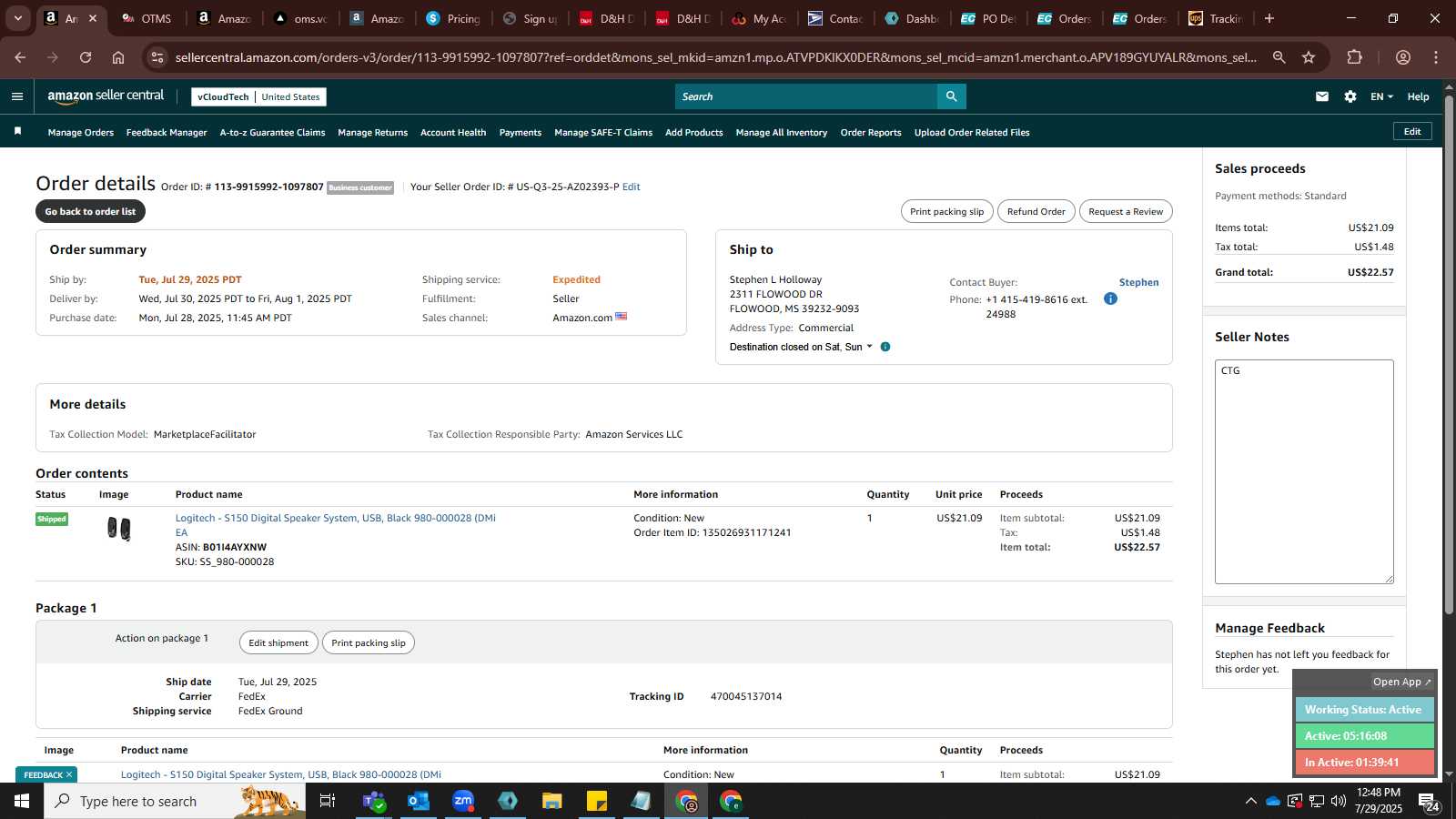
Task: Open a new browser tab
Action: 1269,18
